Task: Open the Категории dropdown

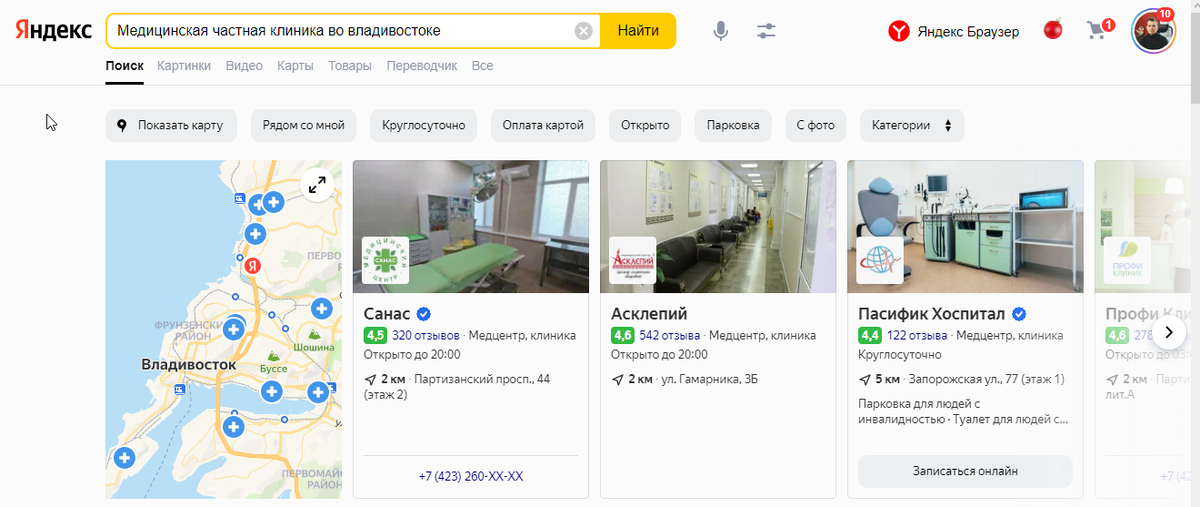Action: 912,125
